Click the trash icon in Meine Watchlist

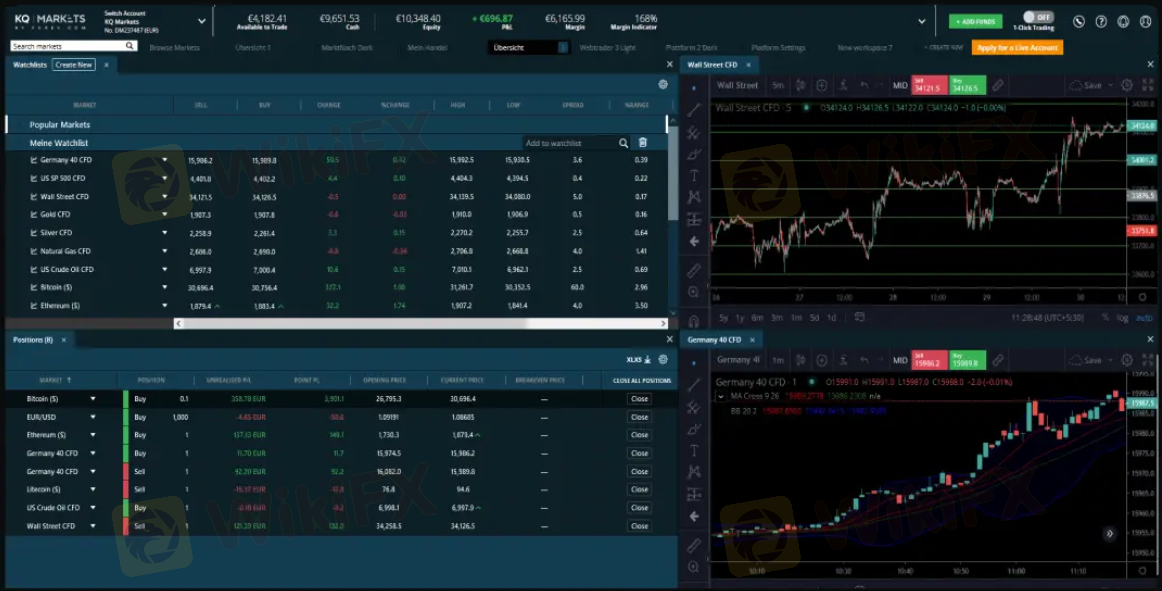pos(643,143)
